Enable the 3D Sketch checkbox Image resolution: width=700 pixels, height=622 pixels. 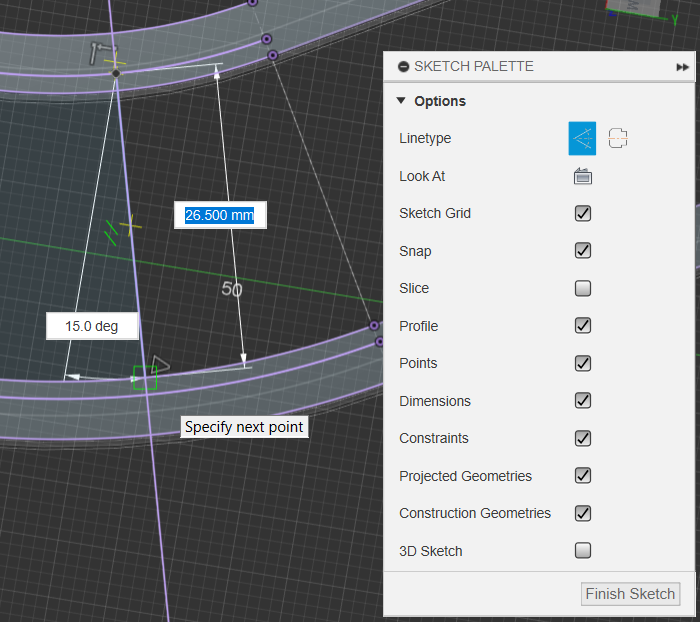click(583, 551)
